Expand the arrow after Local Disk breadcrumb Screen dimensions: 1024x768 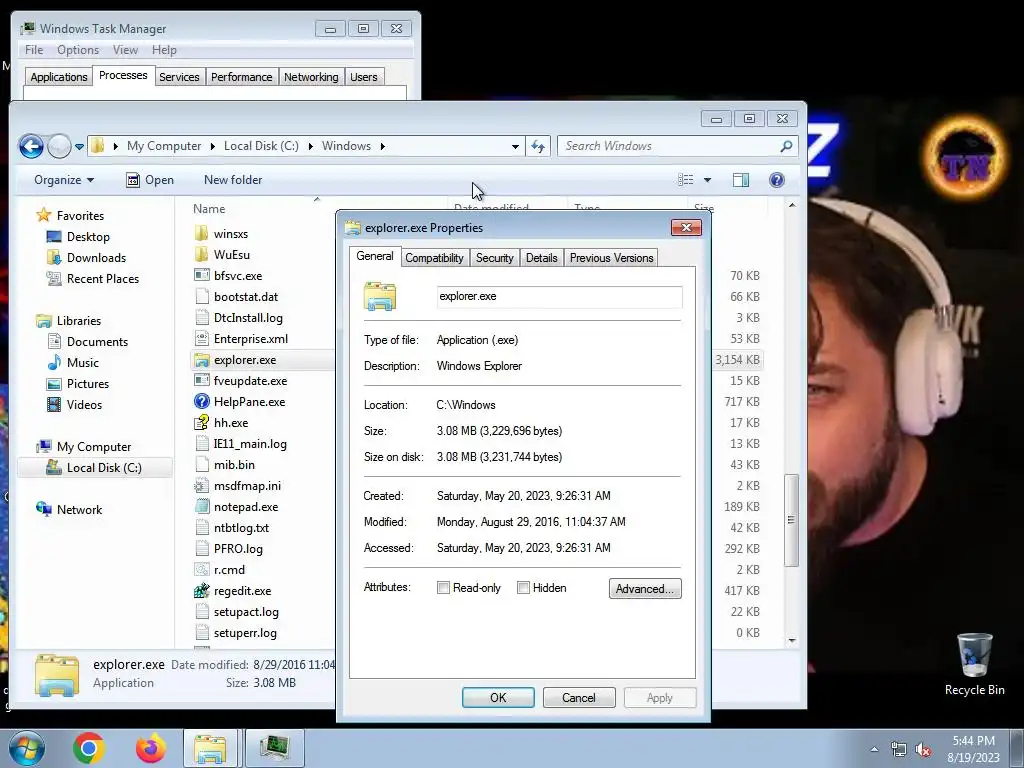tap(310, 146)
